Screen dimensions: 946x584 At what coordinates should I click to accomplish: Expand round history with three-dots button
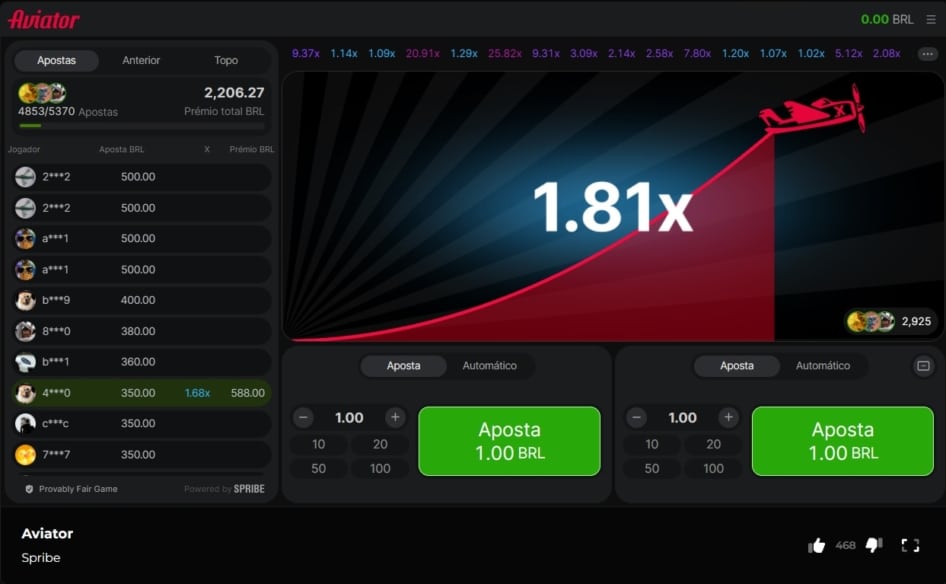pos(927,54)
